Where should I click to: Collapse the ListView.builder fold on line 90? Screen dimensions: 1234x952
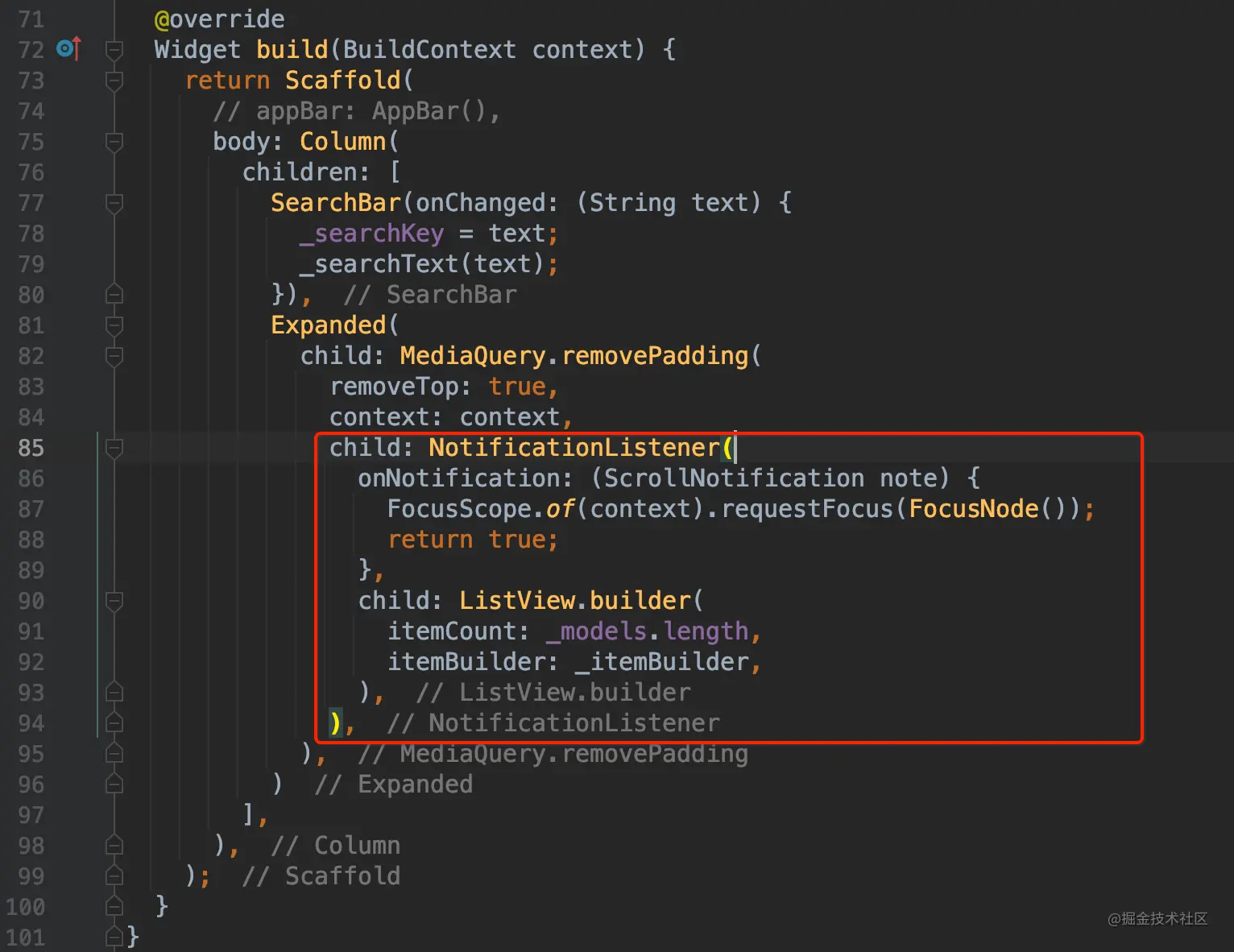coord(114,601)
